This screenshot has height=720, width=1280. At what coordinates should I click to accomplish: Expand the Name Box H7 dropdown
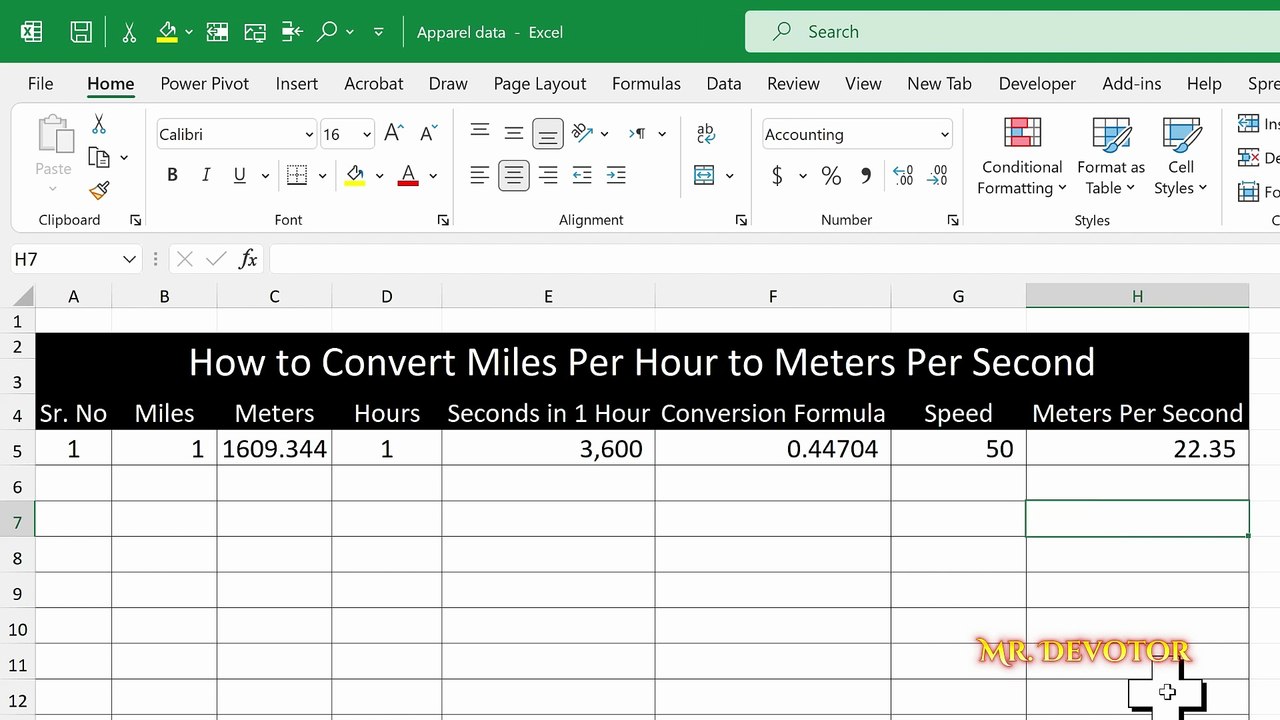click(x=129, y=259)
